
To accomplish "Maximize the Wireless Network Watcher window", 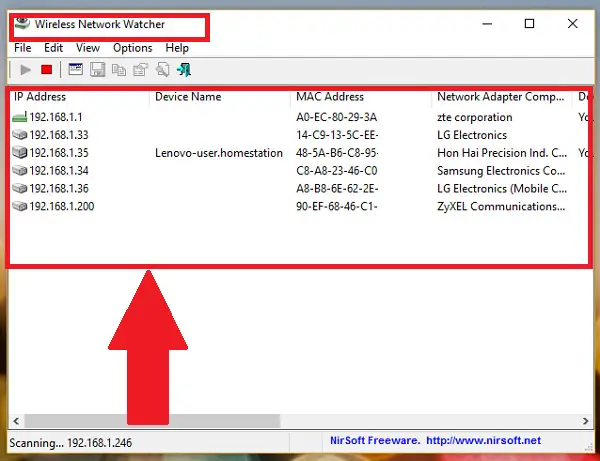I will point(529,24).
